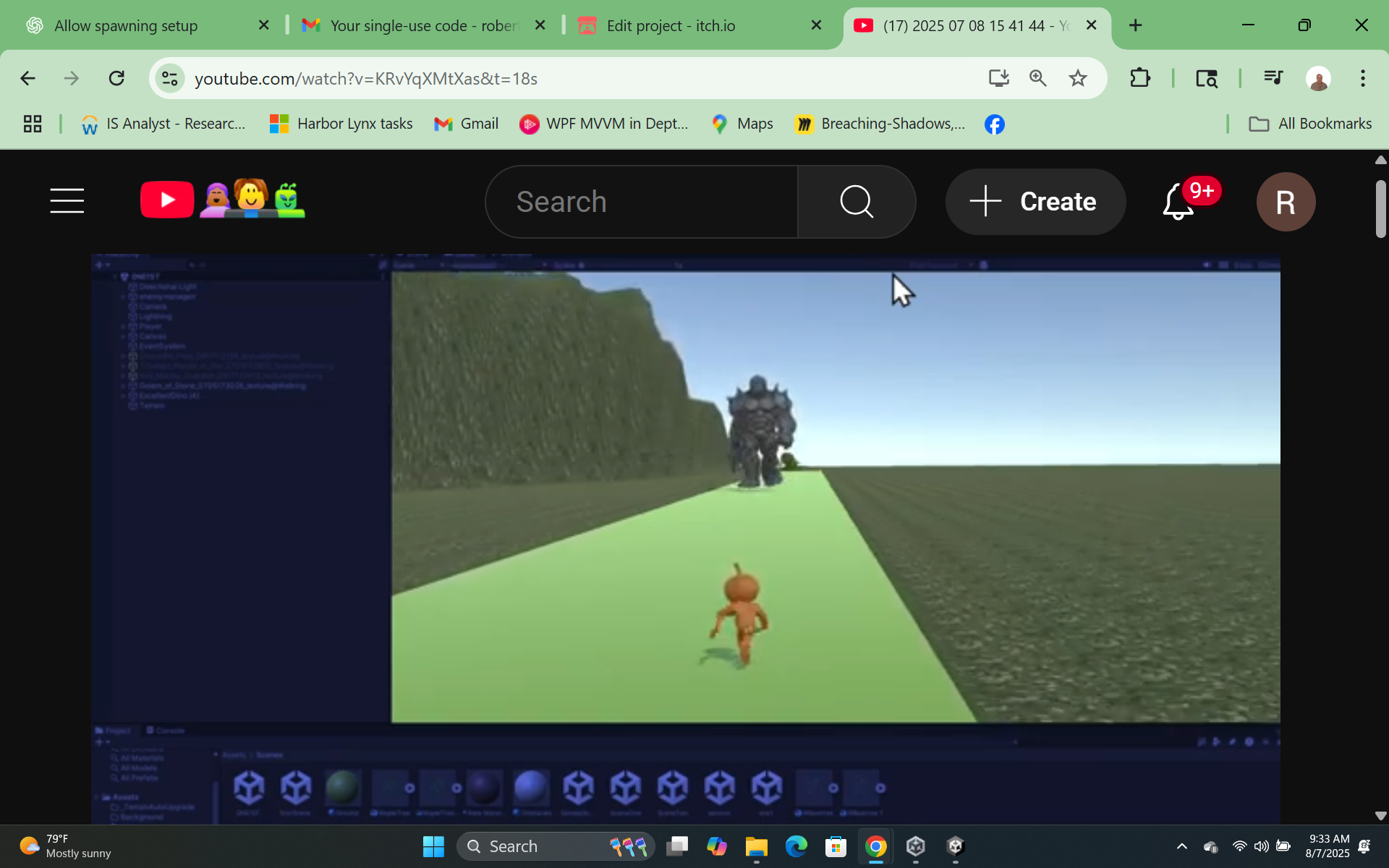Open the Harbor Lynx tasks bookmark
The height and width of the screenshot is (868, 1389).
(341, 124)
